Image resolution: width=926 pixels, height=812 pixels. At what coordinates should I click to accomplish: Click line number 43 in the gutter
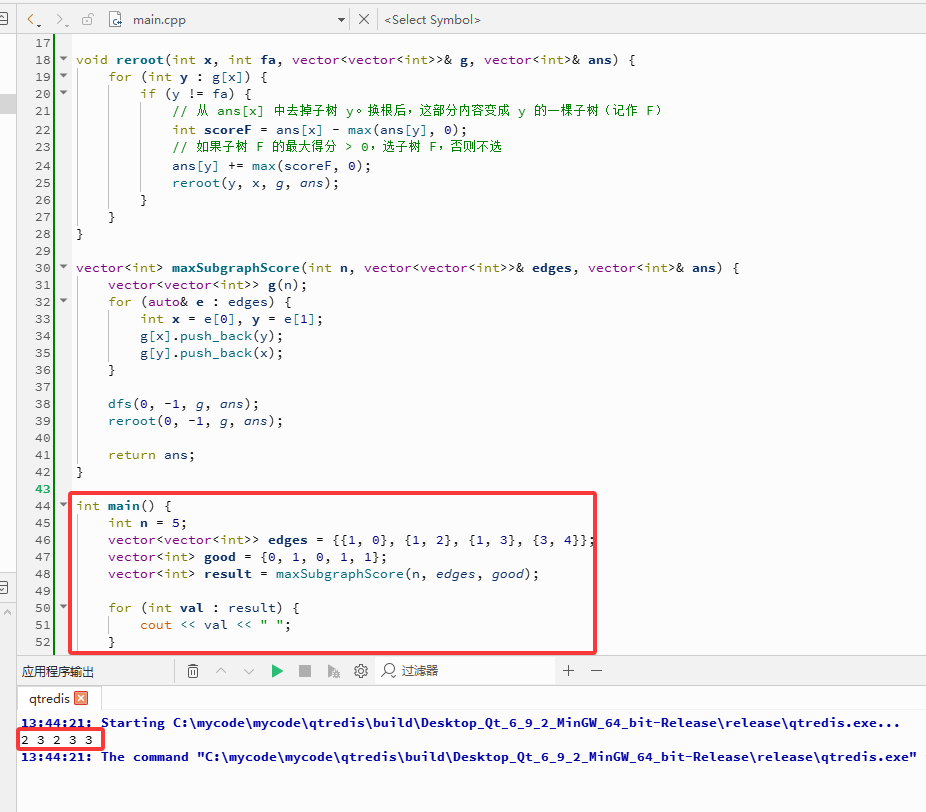click(x=43, y=489)
